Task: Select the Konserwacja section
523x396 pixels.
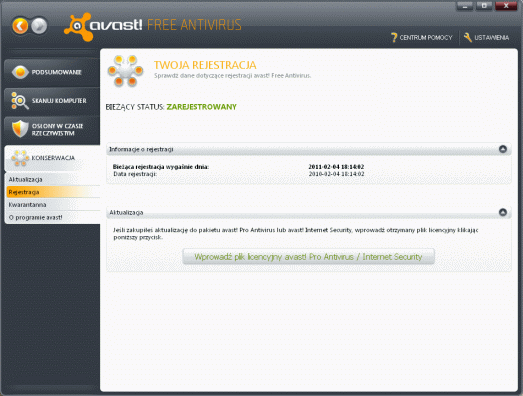Action: point(52,158)
